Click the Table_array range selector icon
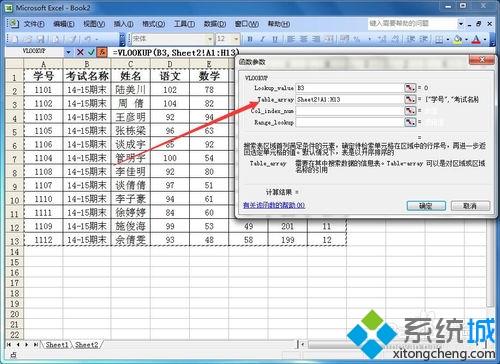Image resolution: width=500 pixels, height=364 pixels. pyautogui.click(x=410, y=99)
